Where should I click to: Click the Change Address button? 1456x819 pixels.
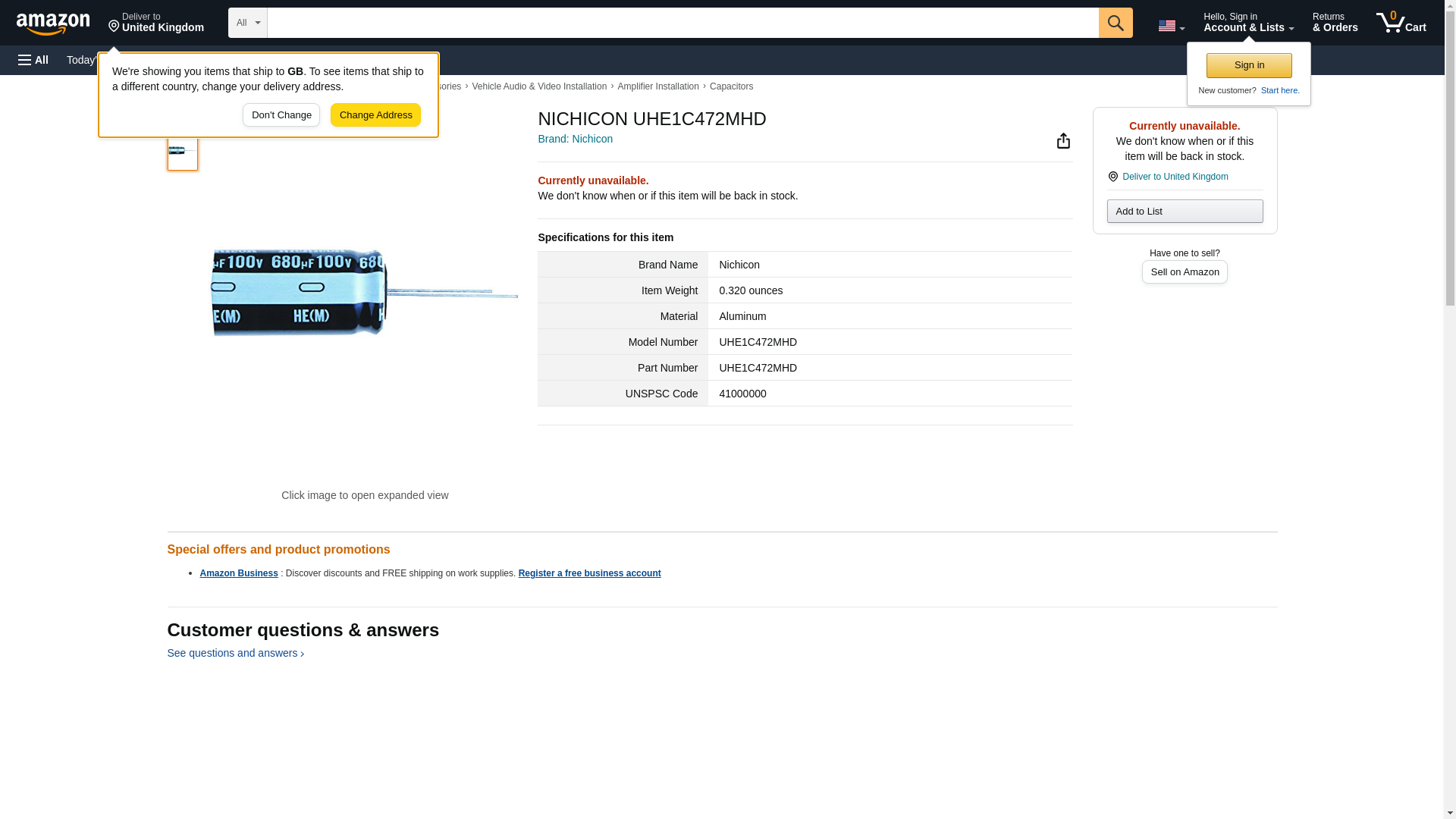[375, 115]
